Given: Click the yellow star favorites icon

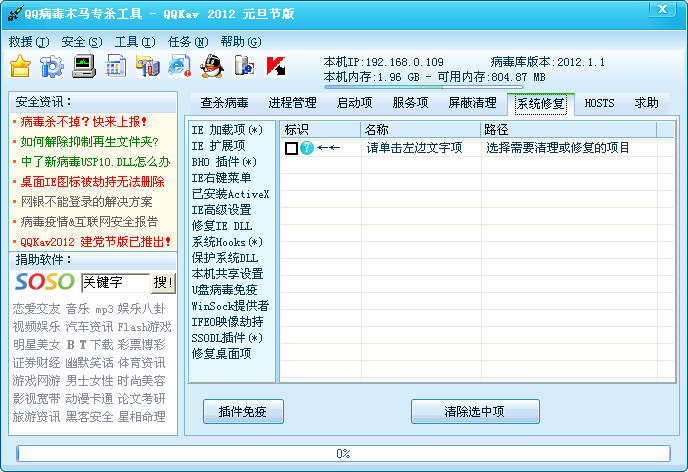Looking at the screenshot, I should coord(20,66).
